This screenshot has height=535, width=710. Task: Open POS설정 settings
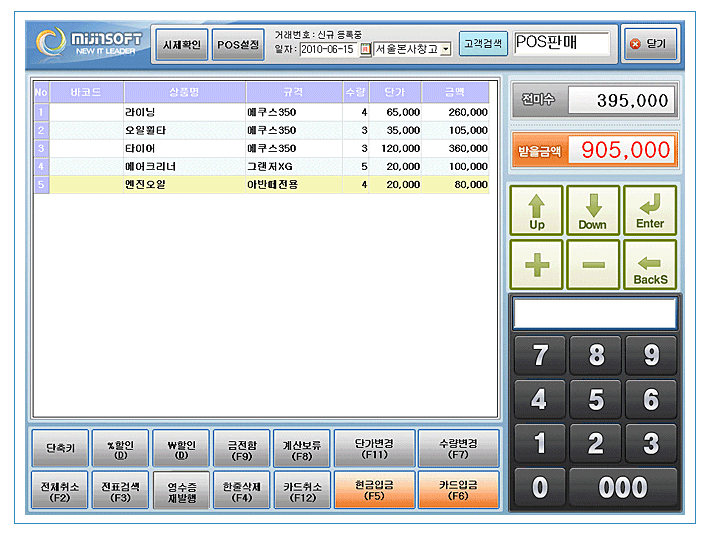pos(238,44)
